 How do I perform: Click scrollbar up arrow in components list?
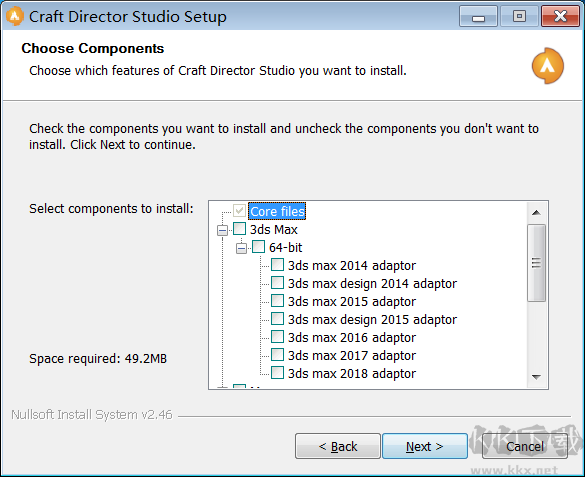coord(536,213)
